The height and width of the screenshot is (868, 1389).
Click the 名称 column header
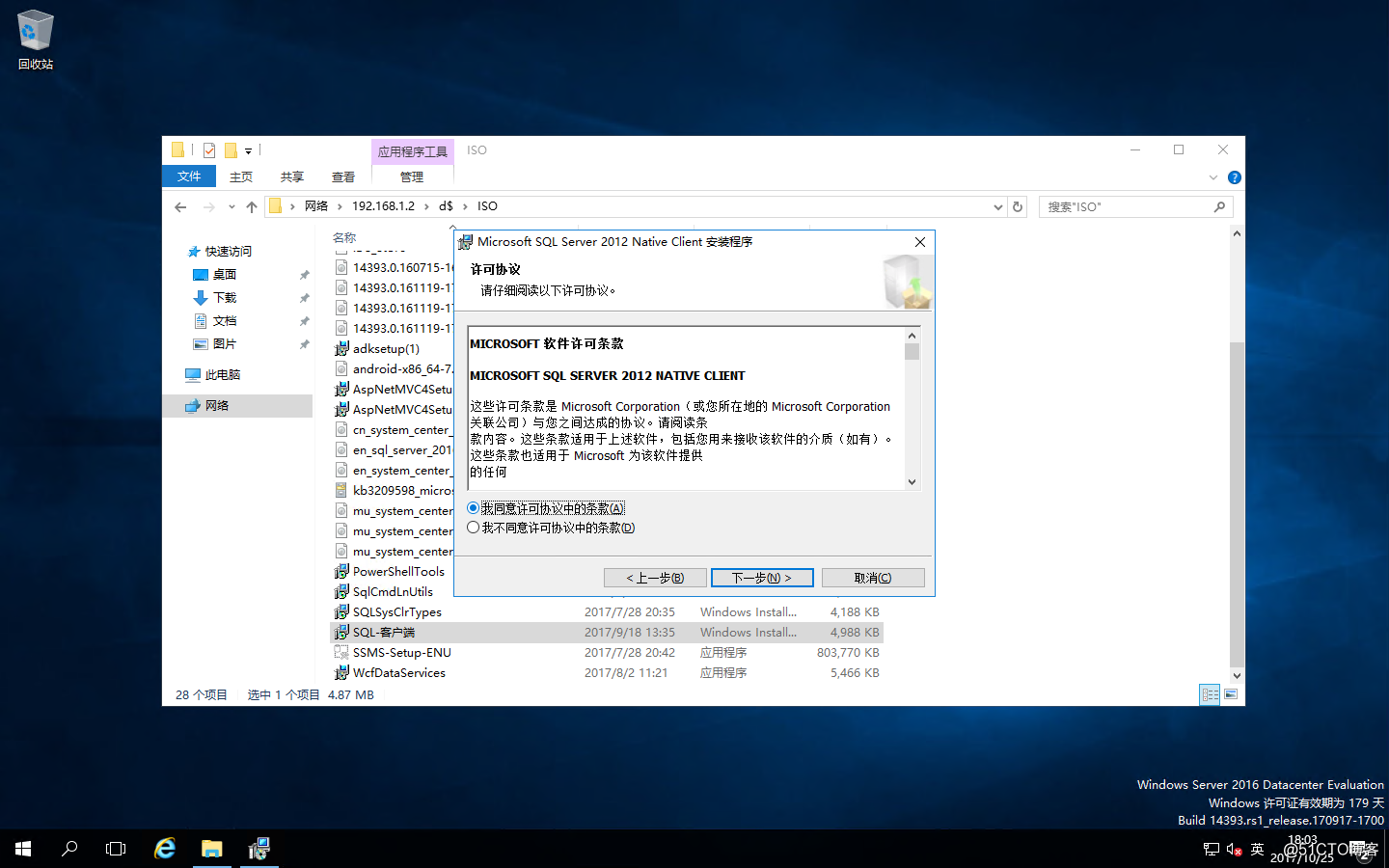[x=344, y=237]
